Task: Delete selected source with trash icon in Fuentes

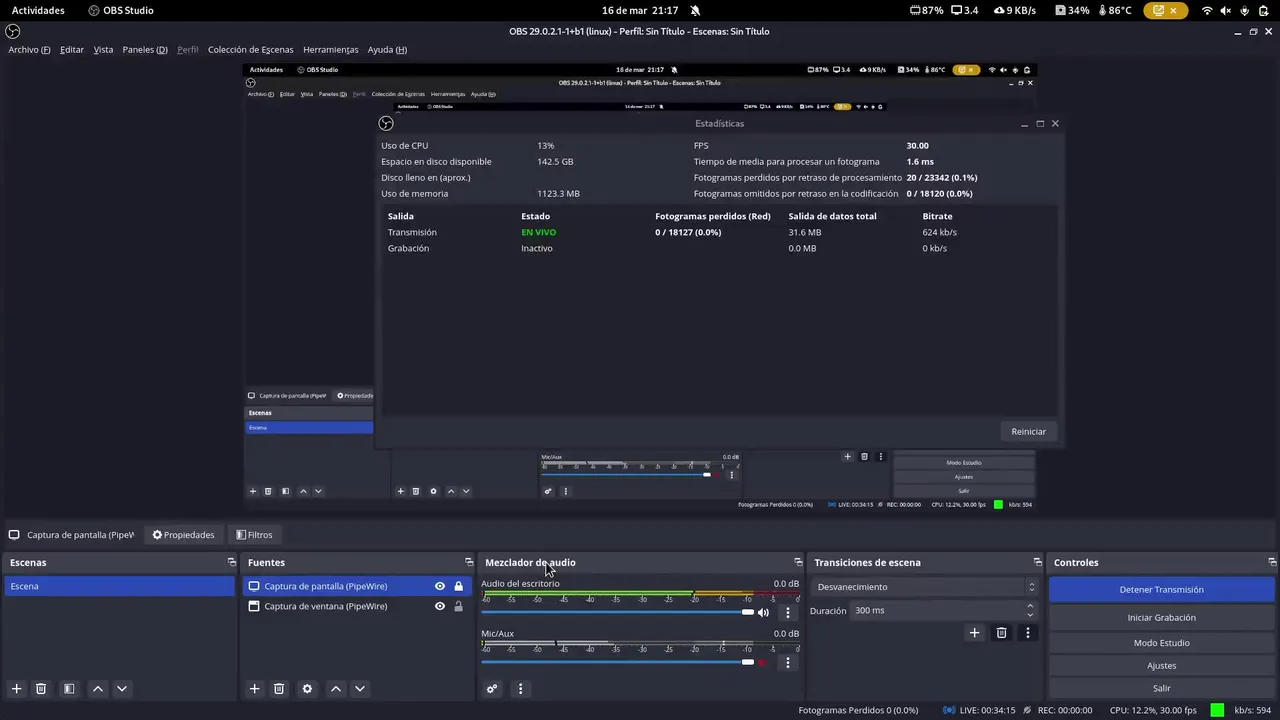Action: [x=279, y=688]
